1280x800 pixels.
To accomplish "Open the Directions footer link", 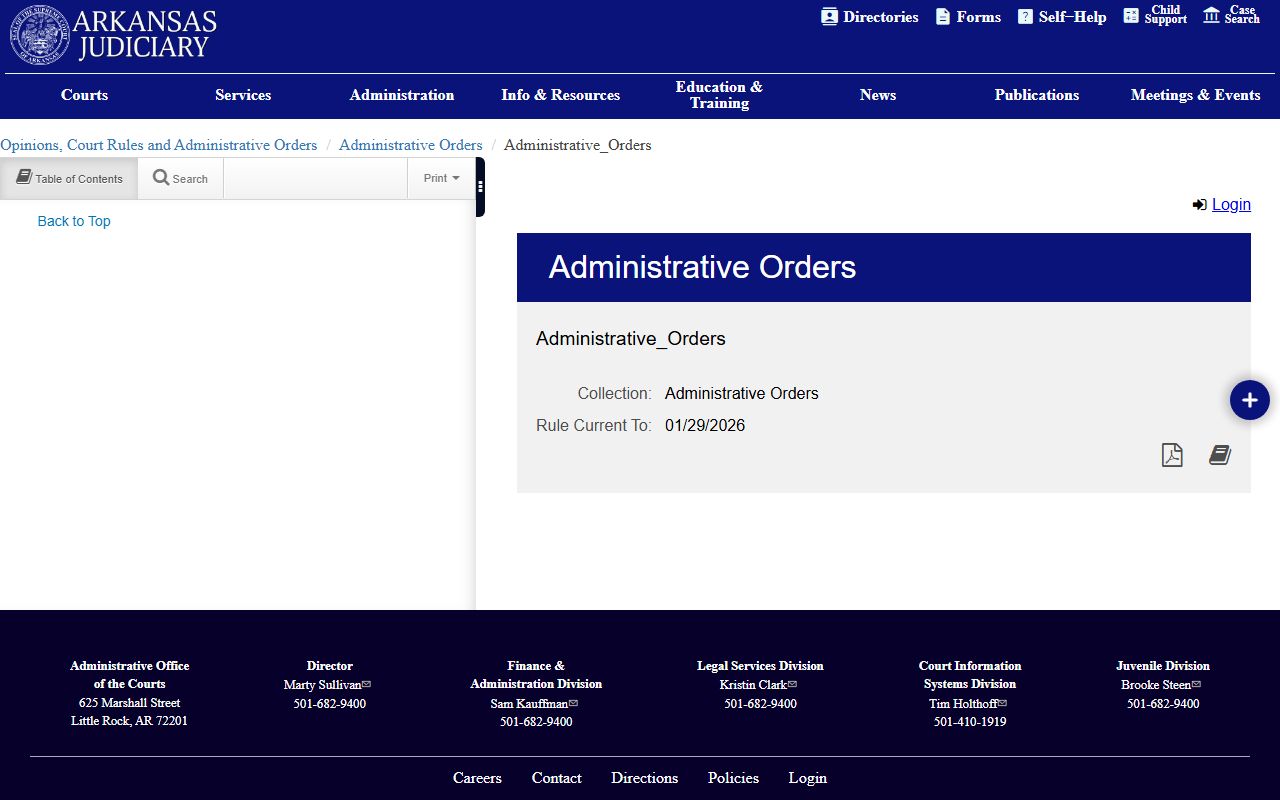I will 645,778.
